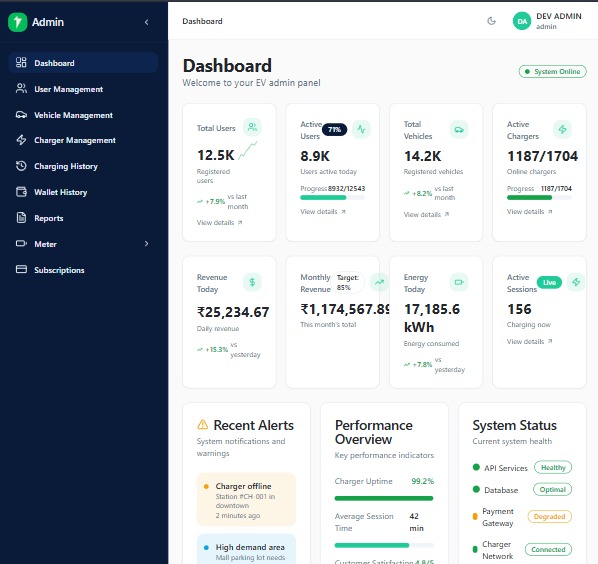598x564 pixels.
Task: Click the User Management people icon
Action: (x=21, y=88)
